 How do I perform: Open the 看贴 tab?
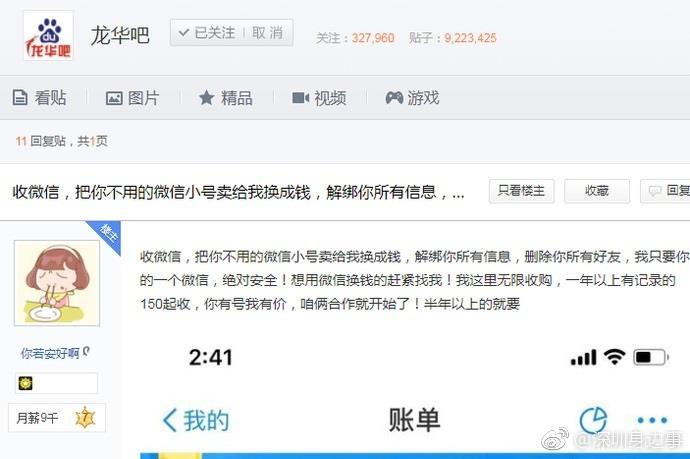click(39, 98)
